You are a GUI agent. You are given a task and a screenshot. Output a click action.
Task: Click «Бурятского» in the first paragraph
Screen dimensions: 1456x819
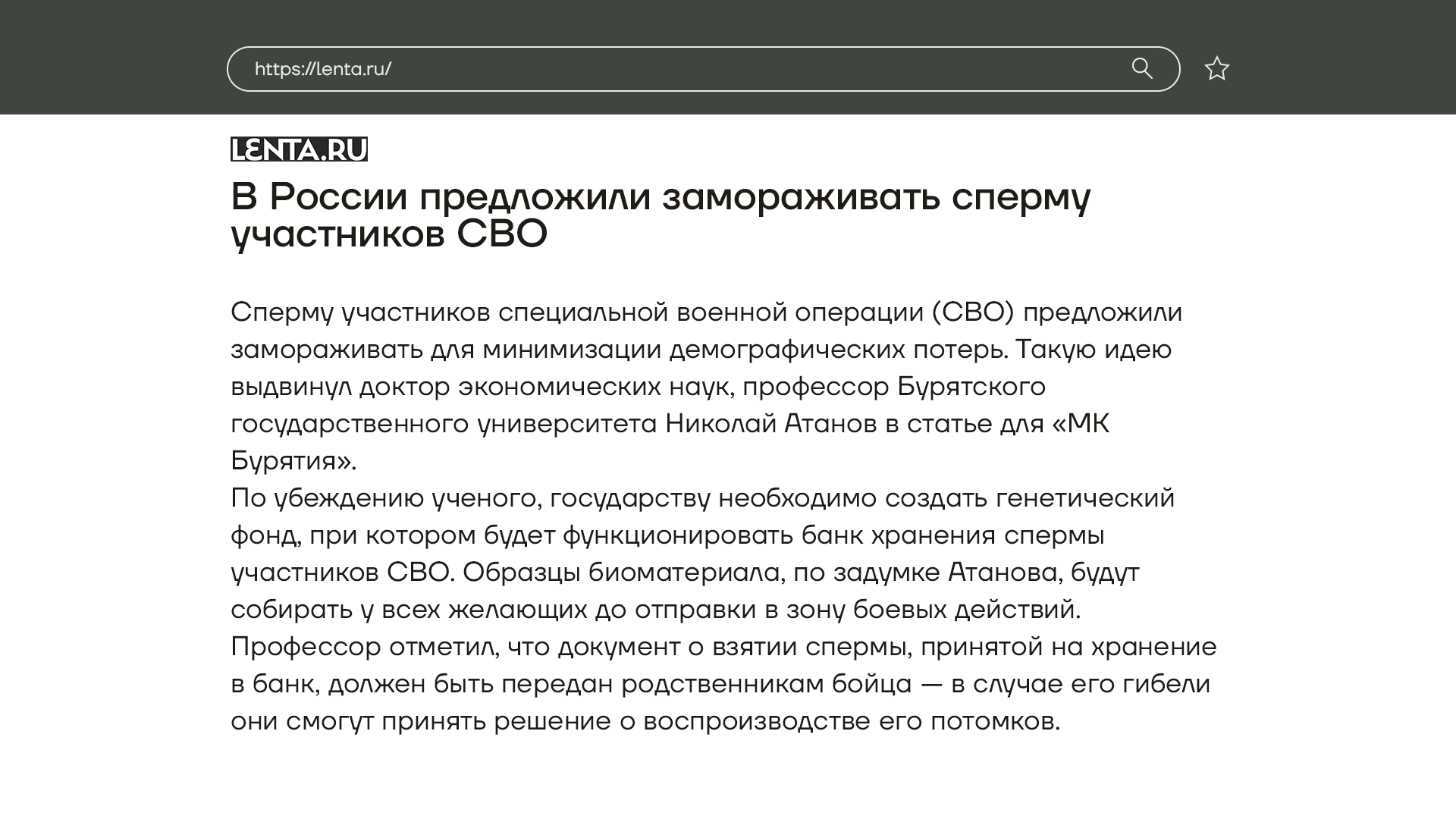[x=971, y=386]
